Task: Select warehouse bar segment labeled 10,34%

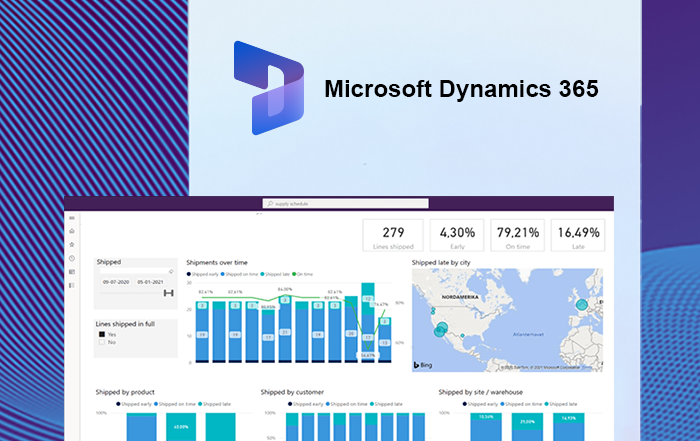Action: (486, 417)
